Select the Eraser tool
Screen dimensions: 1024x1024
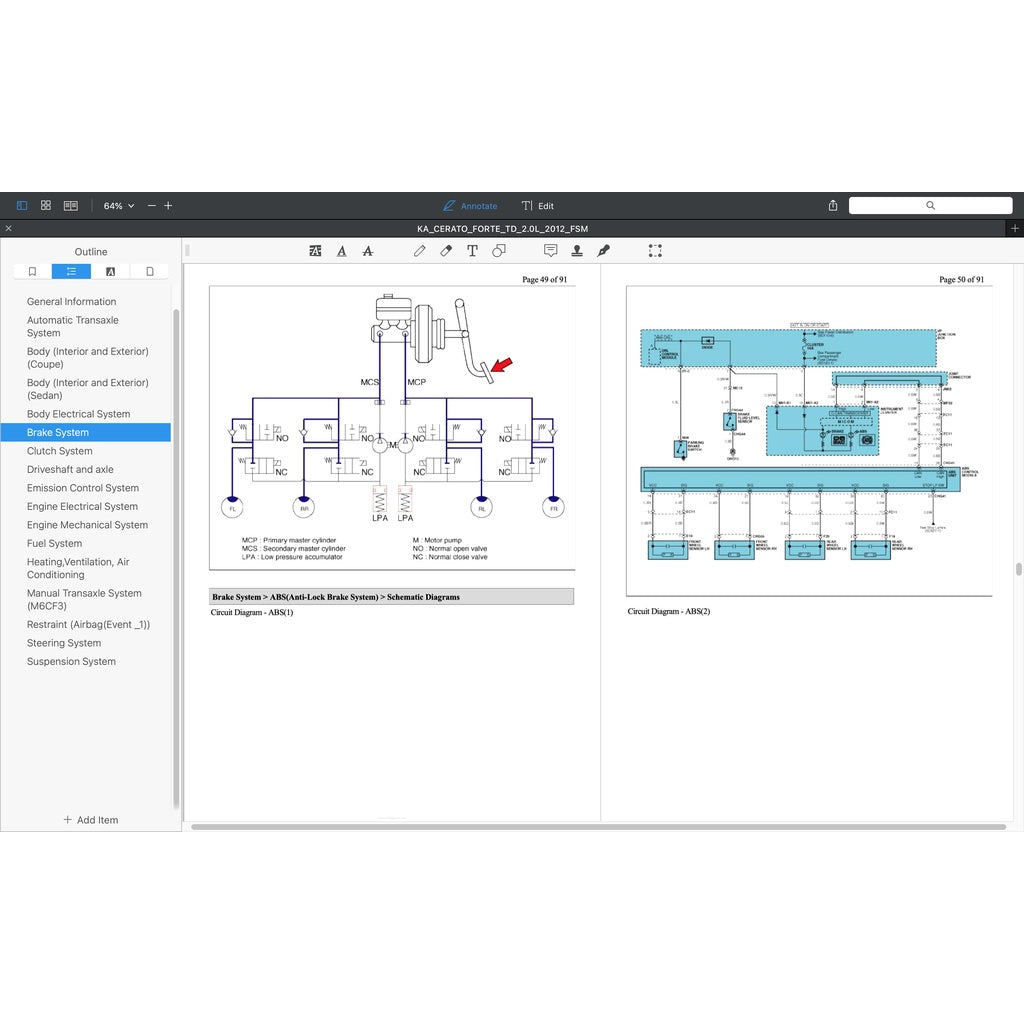coord(446,251)
